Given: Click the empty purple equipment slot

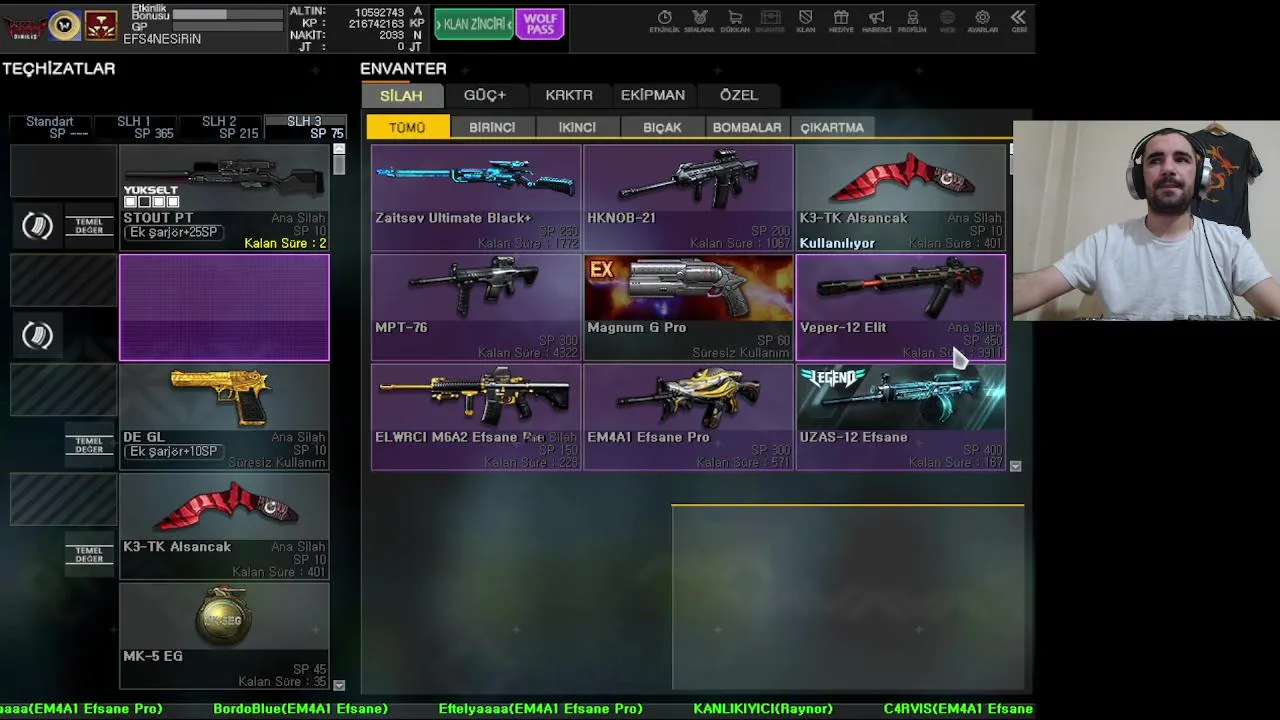Looking at the screenshot, I should coord(224,307).
